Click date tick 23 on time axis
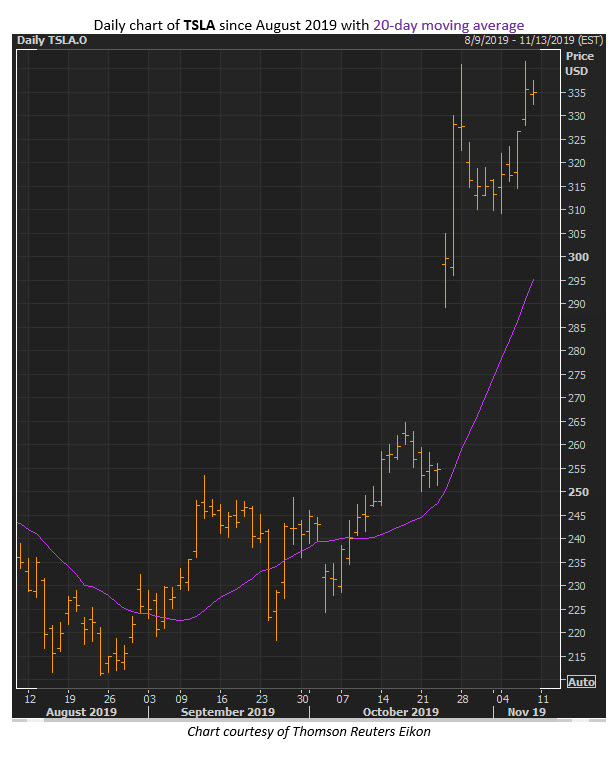The height and width of the screenshot is (757, 612). pyautogui.click(x=262, y=699)
